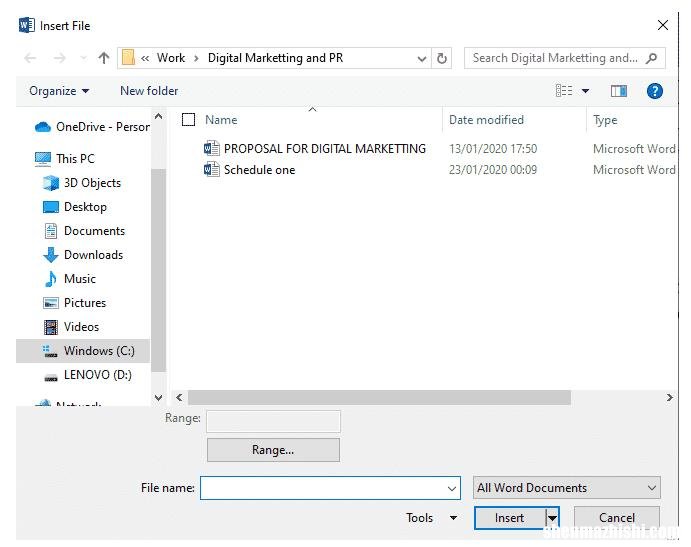
Task: Tick the select-all checkbox
Action: (x=189, y=119)
